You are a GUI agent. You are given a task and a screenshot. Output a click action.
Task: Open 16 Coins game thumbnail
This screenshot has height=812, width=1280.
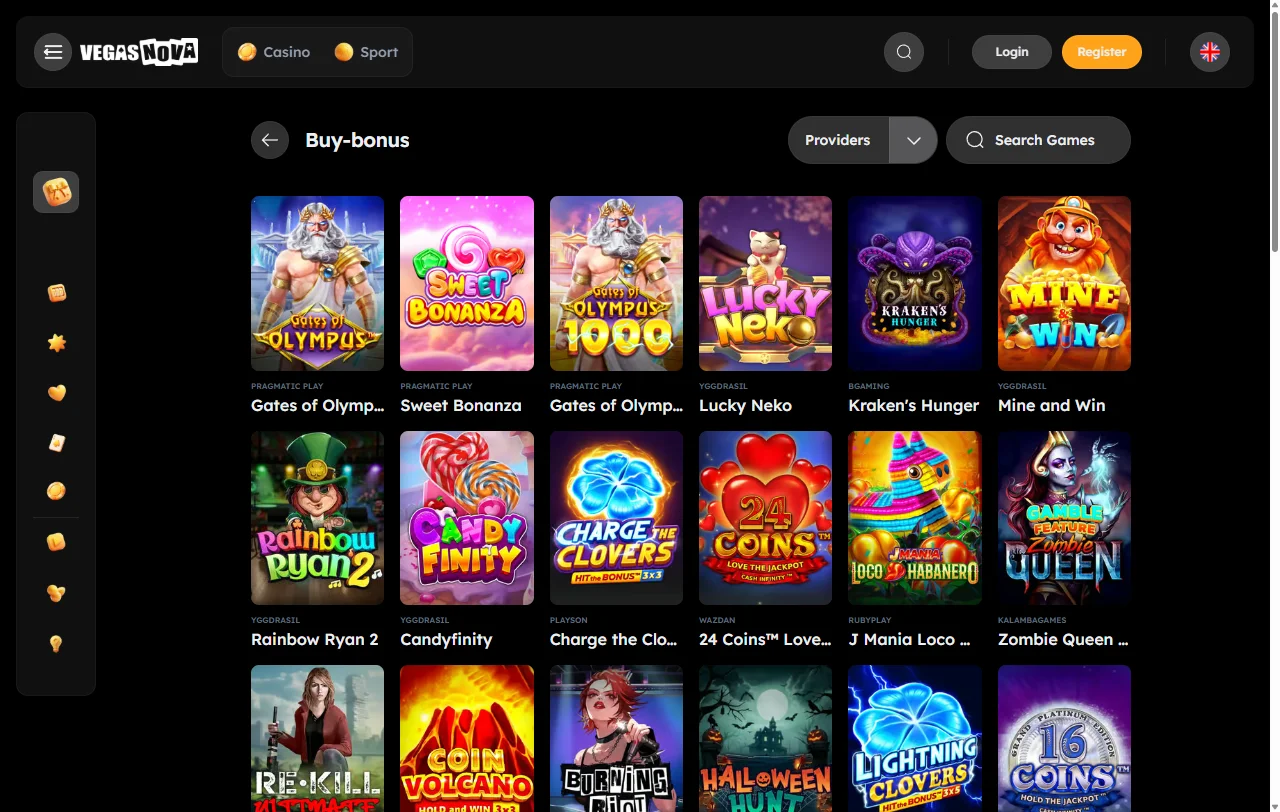[1064, 738]
